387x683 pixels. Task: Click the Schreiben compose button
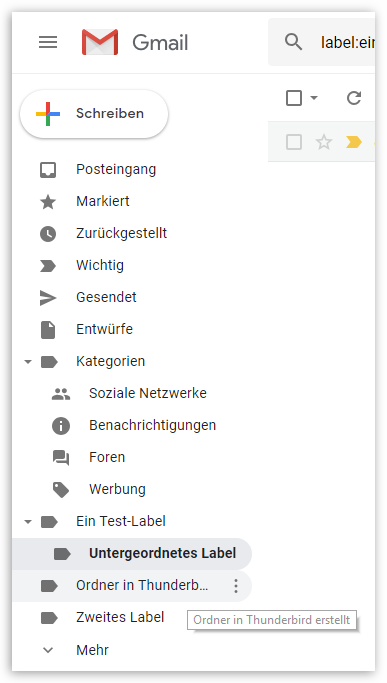[94, 114]
